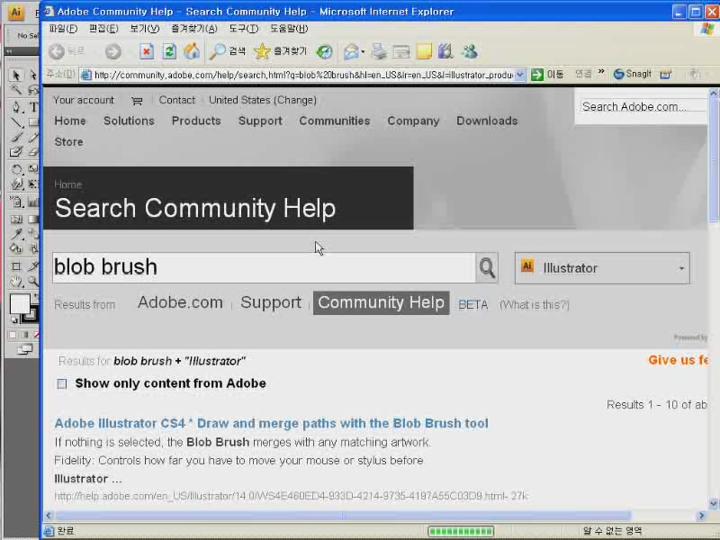Select the Line Segment tool in Illustrator
The width and height of the screenshot is (720, 540).
point(16,122)
